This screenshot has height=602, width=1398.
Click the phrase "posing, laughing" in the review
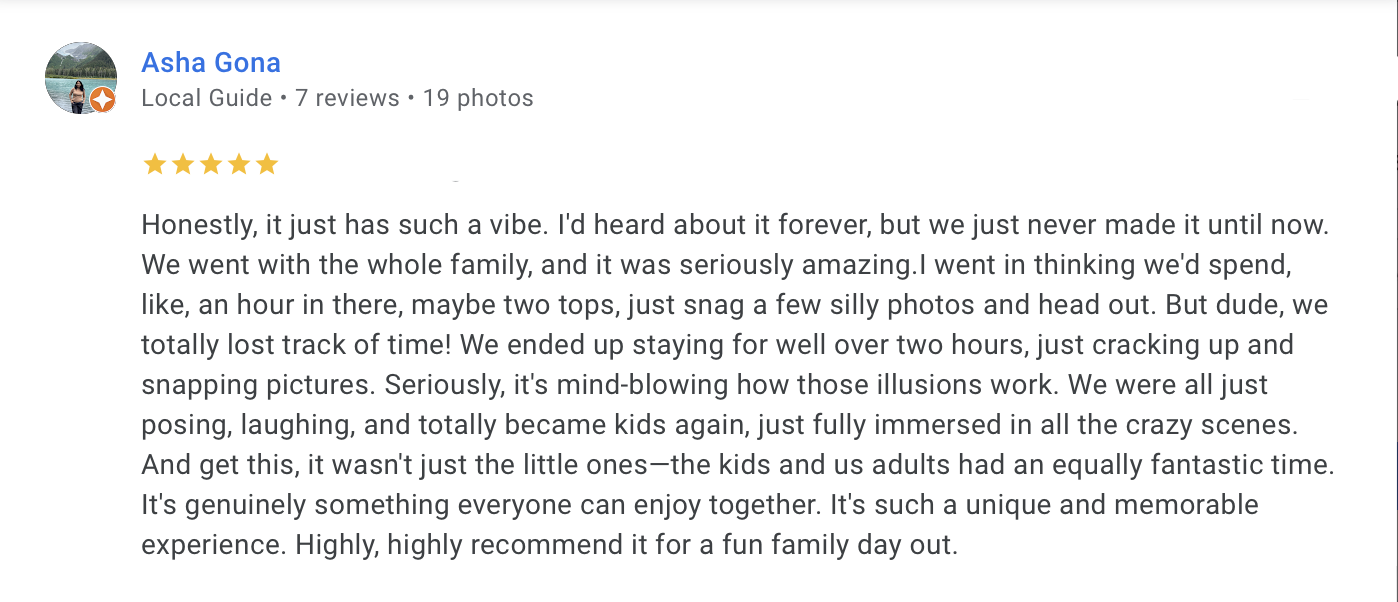point(245,425)
